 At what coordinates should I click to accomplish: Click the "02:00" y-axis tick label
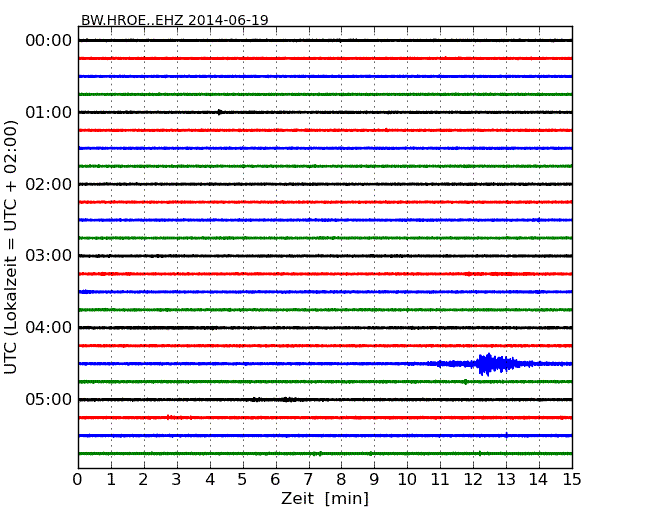click(x=49, y=184)
